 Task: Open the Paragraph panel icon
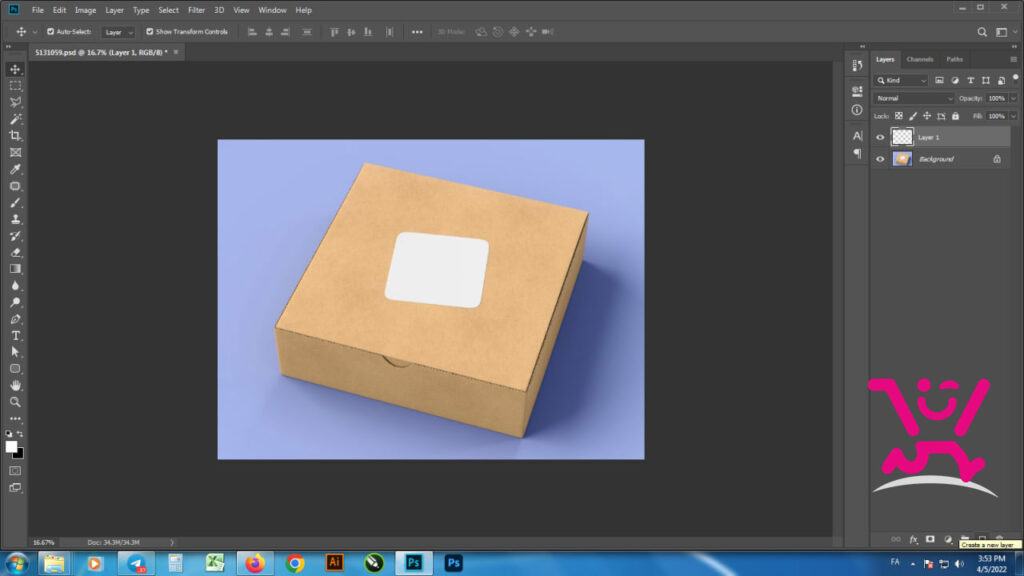point(857,154)
